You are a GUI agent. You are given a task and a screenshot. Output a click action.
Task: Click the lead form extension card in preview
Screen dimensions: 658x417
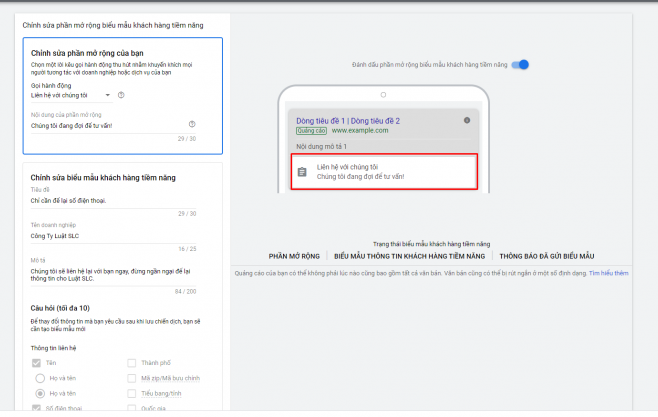point(384,172)
